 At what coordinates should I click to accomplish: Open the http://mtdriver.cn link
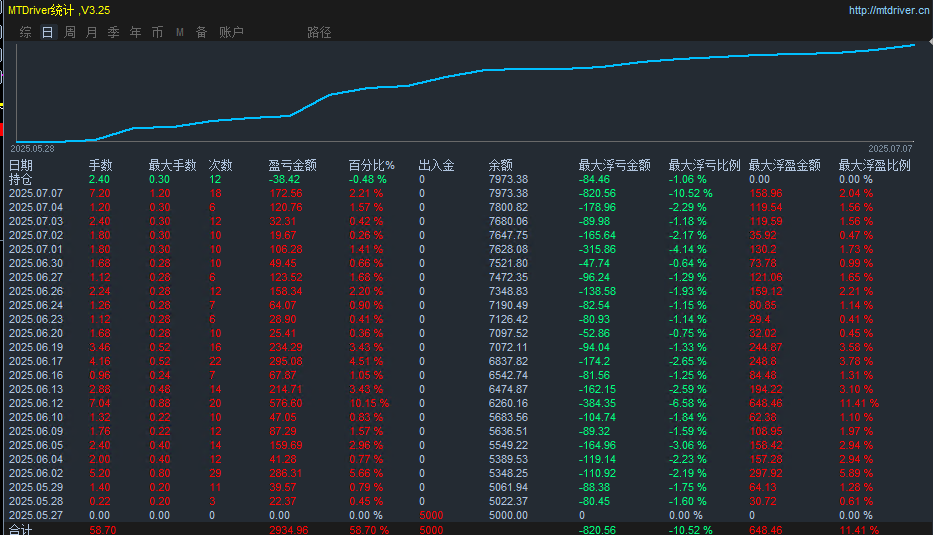889,10
